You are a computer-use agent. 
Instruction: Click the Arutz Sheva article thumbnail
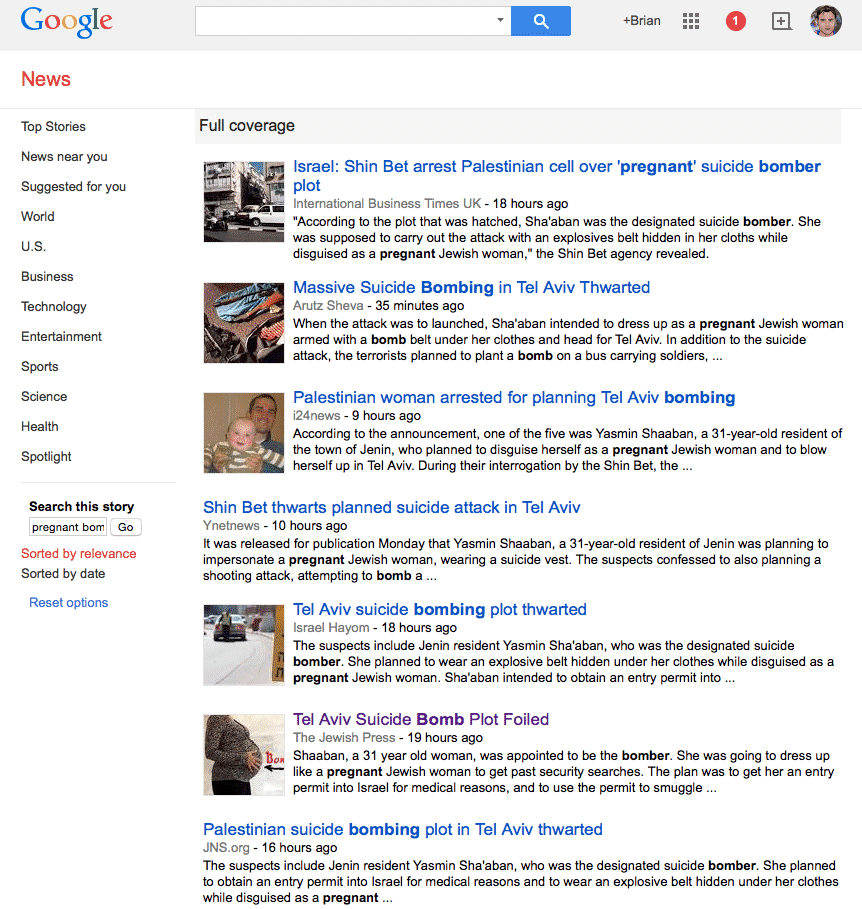[x=244, y=323]
